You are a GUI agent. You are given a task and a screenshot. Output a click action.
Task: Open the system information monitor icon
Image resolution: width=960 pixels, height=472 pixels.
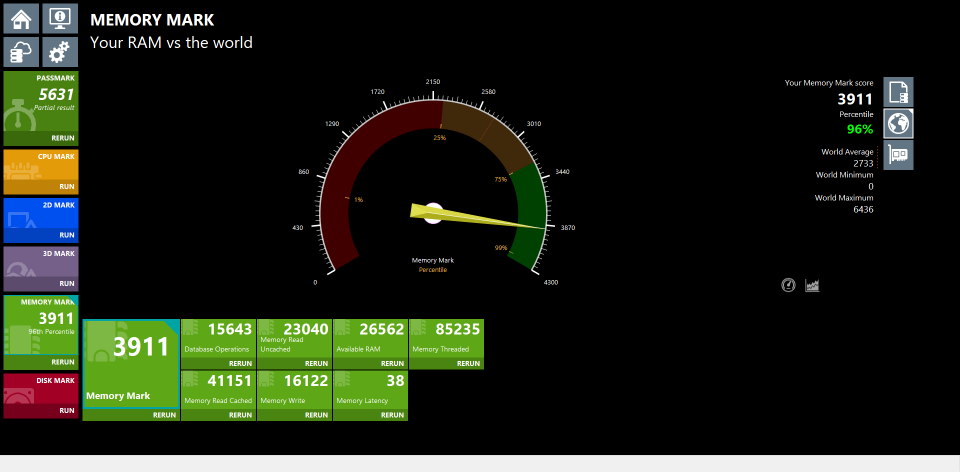(60, 18)
